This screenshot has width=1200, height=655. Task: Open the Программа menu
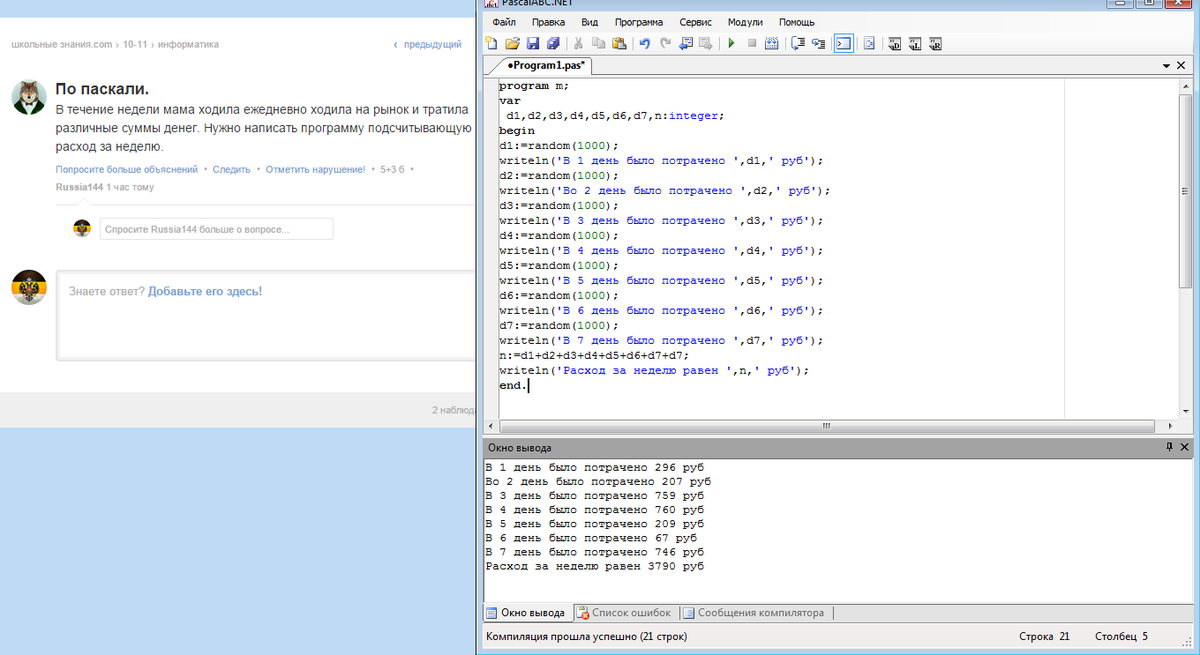click(638, 22)
